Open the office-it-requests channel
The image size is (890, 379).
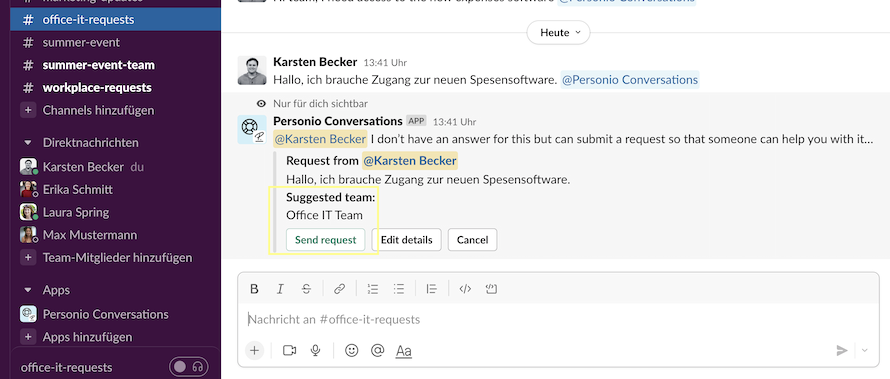pyautogui.click(x=116, y=19)
